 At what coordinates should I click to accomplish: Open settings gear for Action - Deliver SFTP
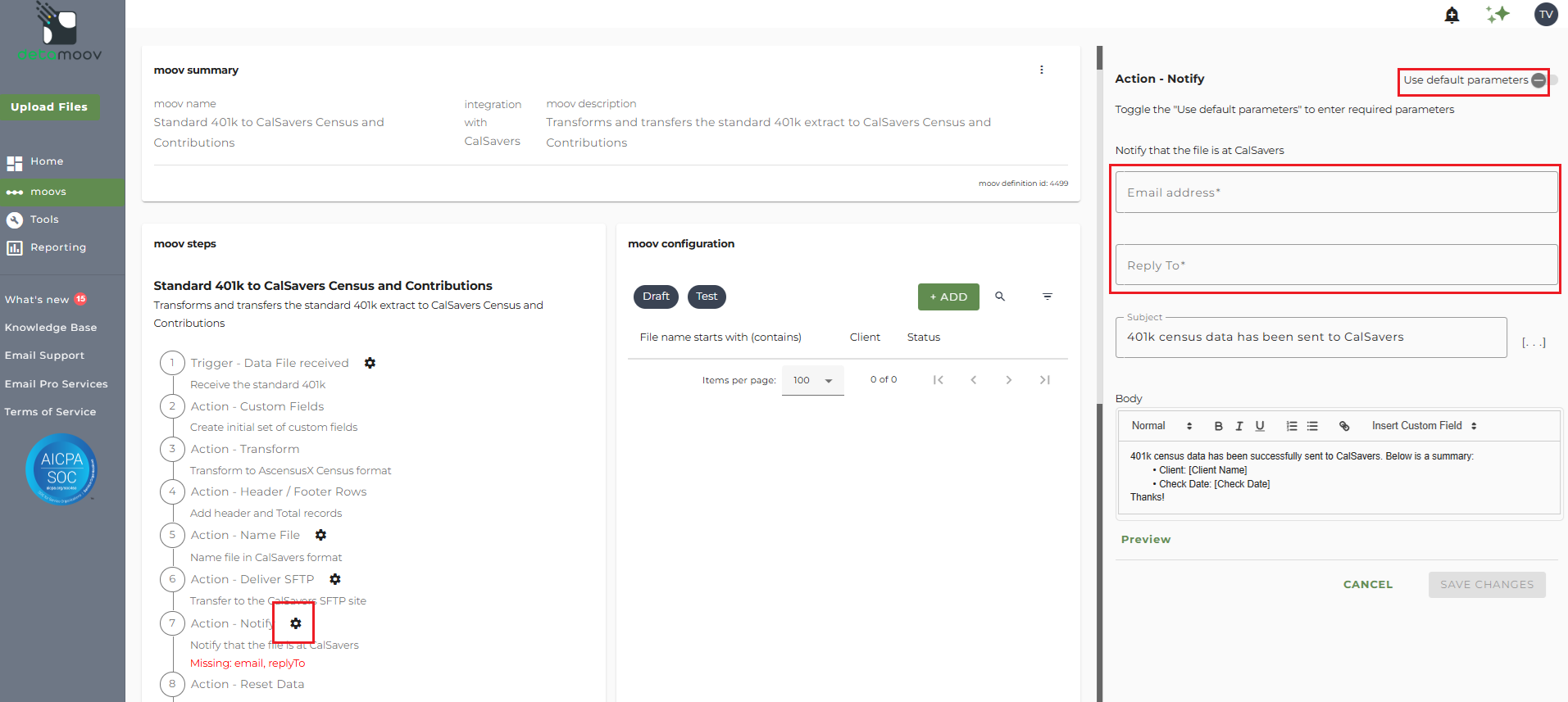pos(335,579)
